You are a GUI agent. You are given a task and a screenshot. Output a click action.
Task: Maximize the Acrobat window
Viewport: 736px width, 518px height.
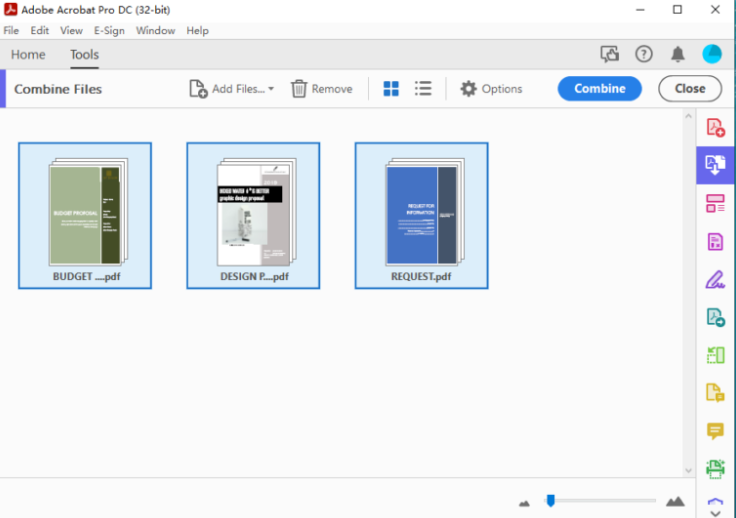[x=677, y=9]
